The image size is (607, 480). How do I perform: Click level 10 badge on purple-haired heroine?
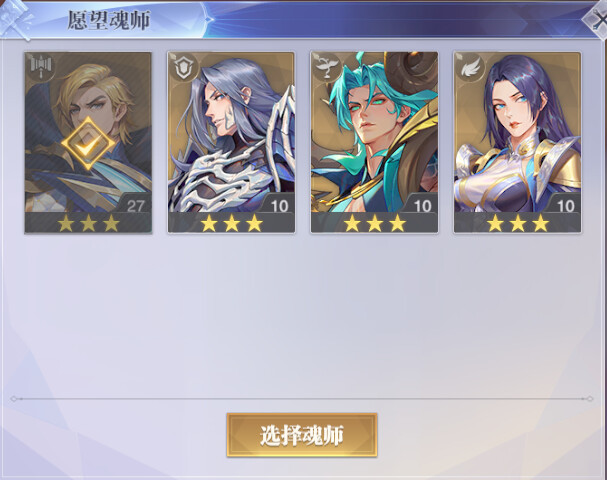566,205
